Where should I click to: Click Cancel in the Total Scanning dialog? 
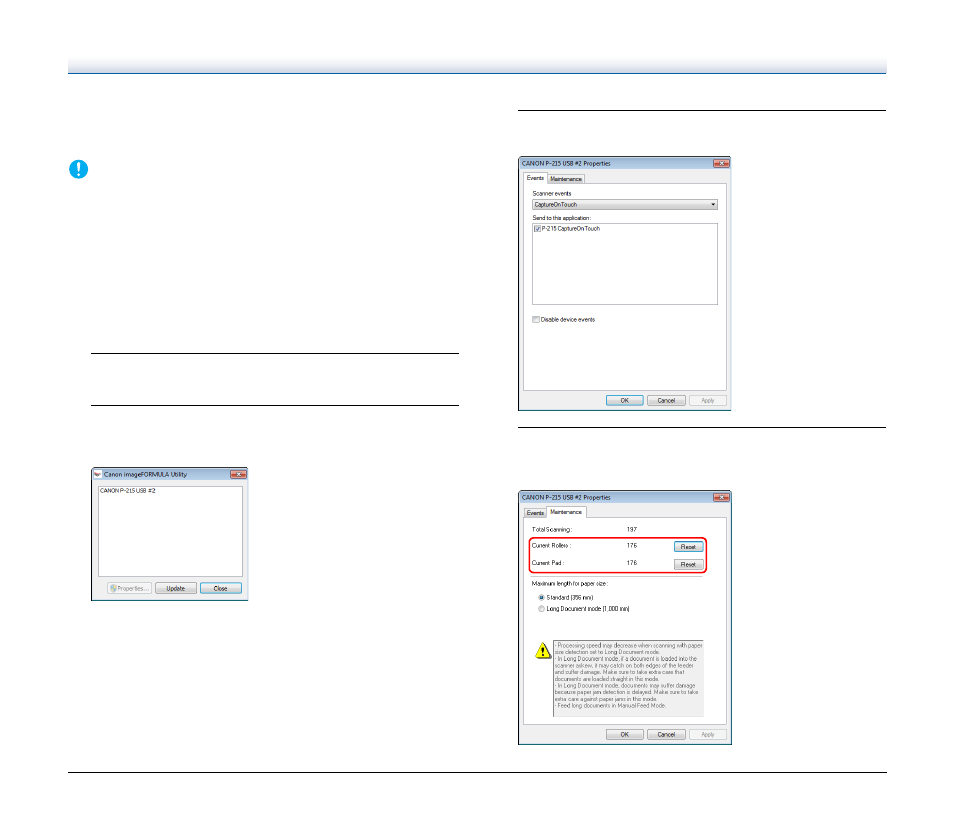pyautogui.click(x=666, y=735)
